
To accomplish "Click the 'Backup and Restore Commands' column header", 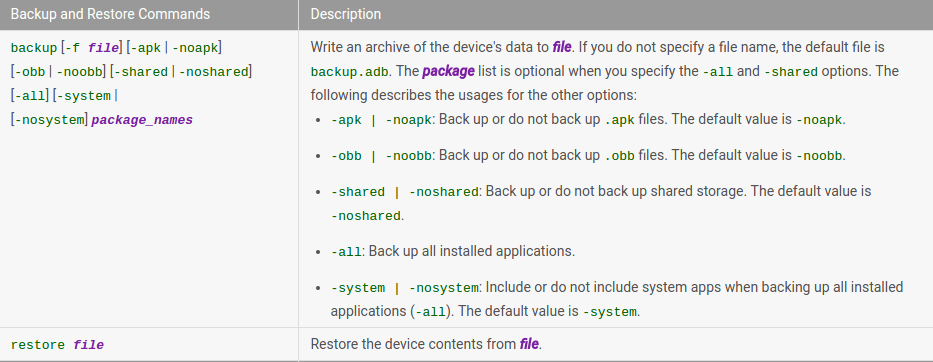I will coord(110,14).
